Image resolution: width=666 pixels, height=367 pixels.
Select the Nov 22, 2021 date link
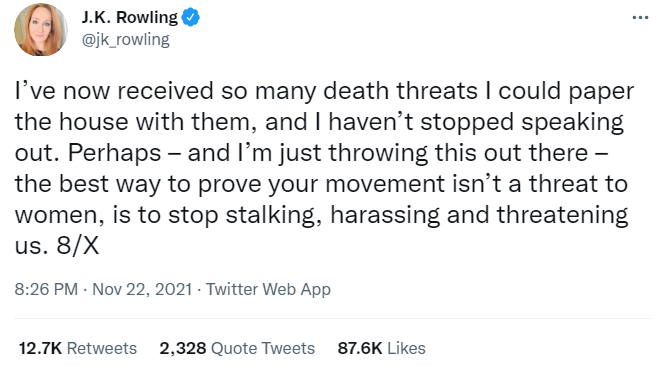click(x=142, y=289)
